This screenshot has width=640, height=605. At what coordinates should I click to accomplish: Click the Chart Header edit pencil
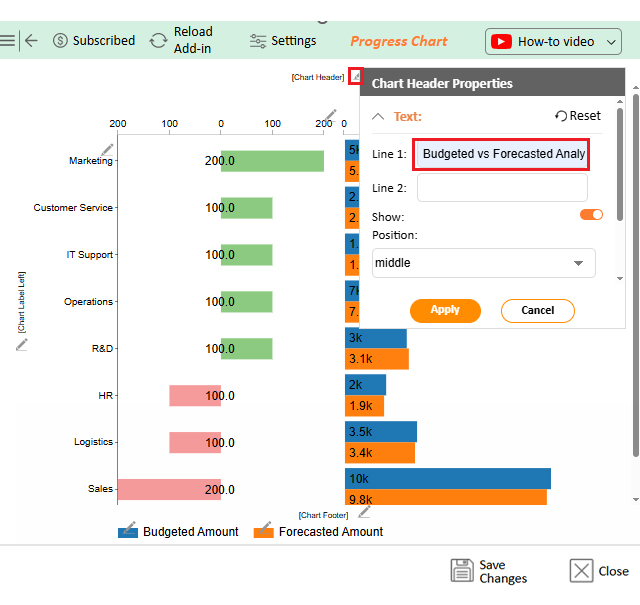(355, 77)
